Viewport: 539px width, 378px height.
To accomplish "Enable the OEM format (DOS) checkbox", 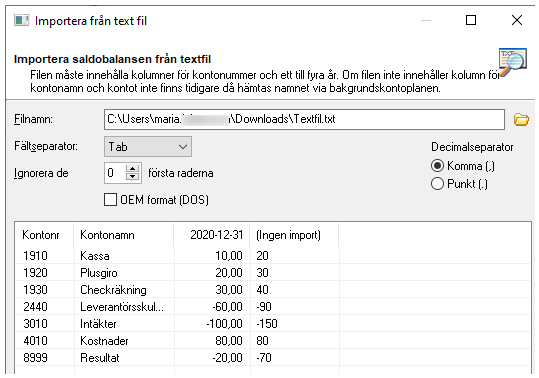I will coord(110,200).
